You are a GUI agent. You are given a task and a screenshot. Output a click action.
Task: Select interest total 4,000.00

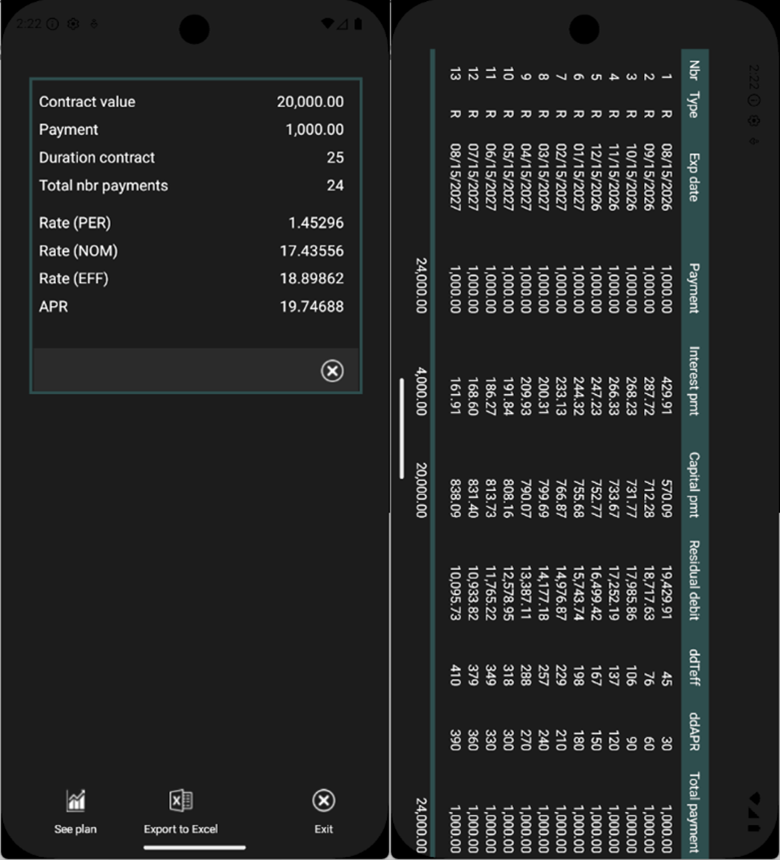420,392
